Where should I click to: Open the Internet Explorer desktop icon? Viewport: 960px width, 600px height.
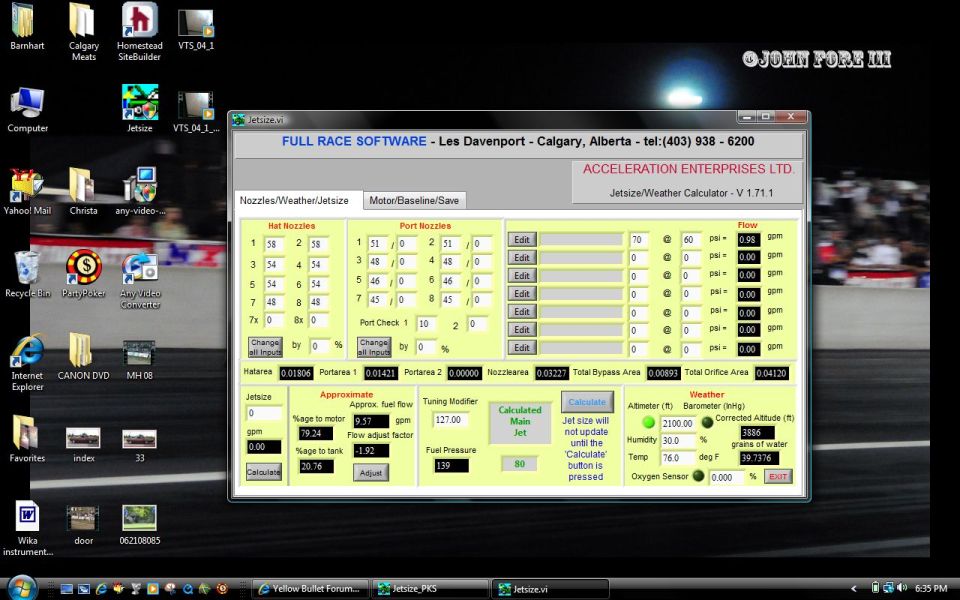click(x=28, y=361)
